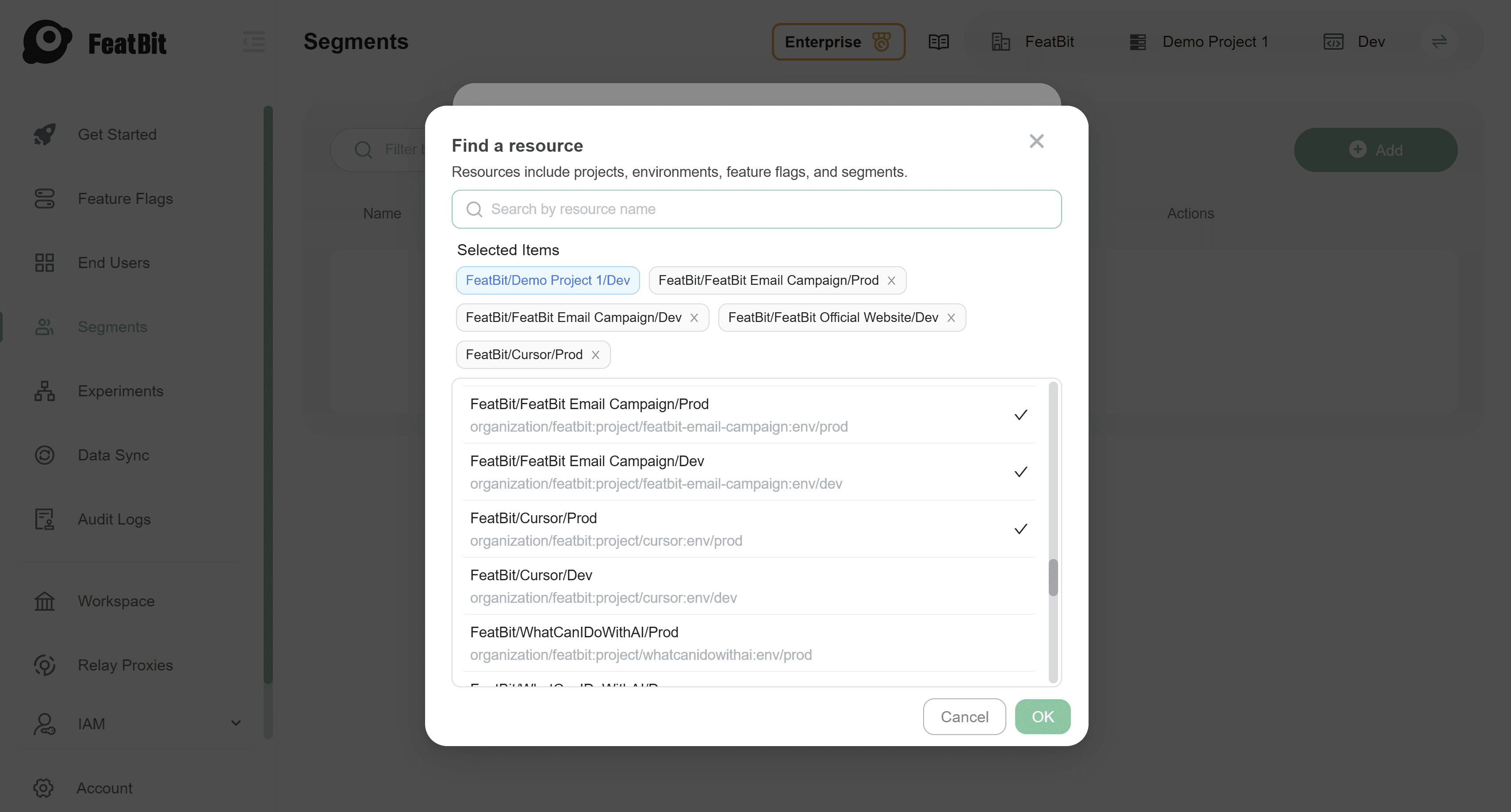
Task: Open Get Started section
Action: [117, 134]
